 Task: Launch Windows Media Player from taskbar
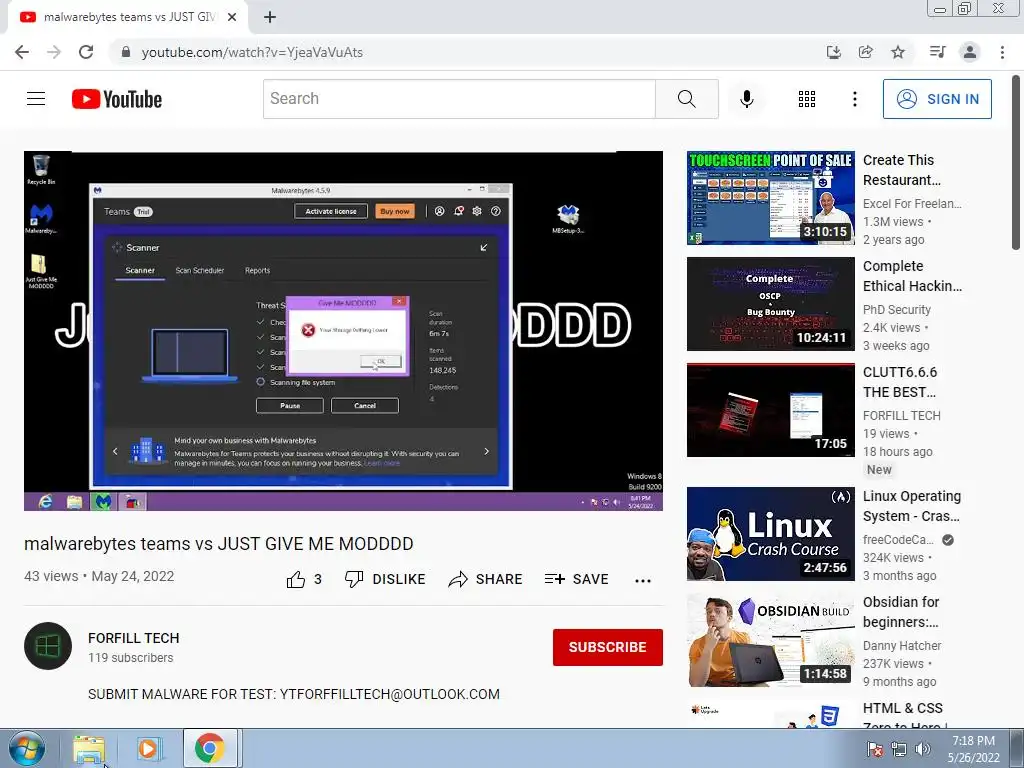(x=149, y=748)
